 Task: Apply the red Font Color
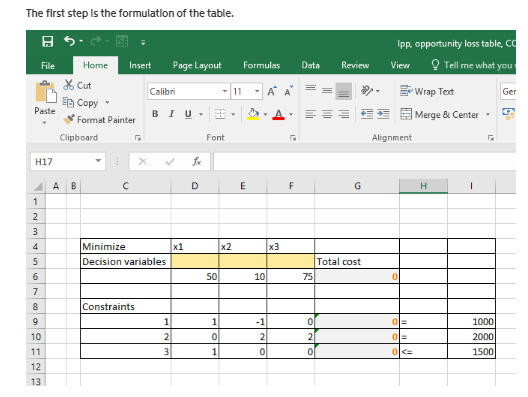(278, 114)
